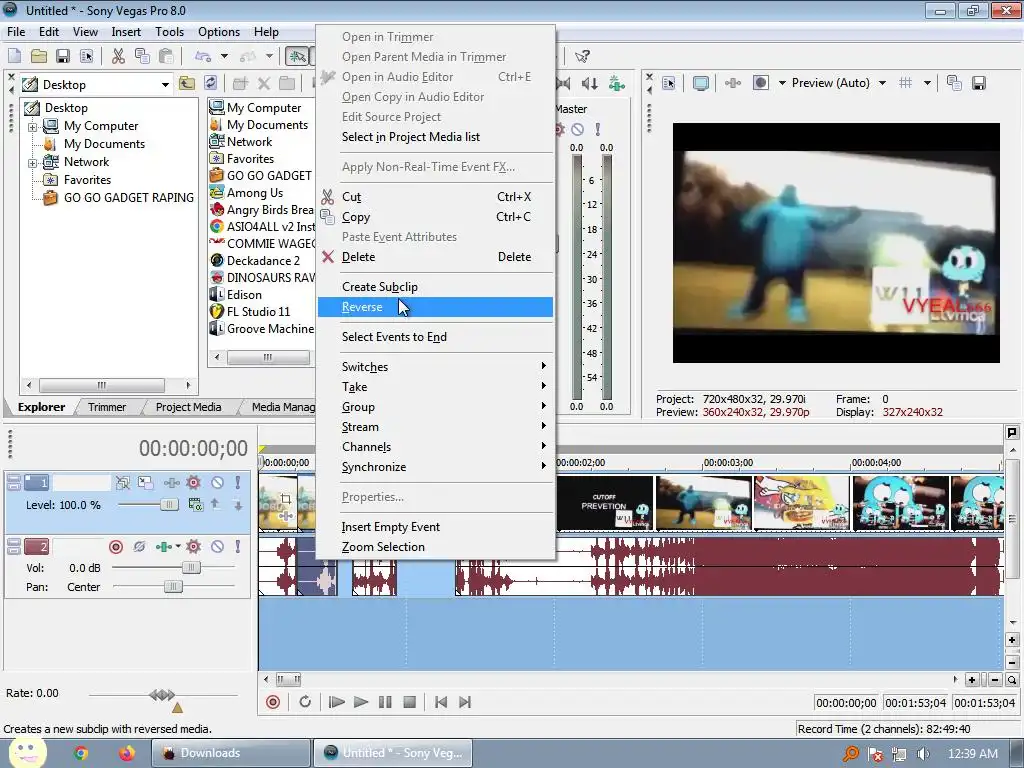1024x768 pixels.
Task: Click Create Subclip menu entry
Action: [380, 287]
